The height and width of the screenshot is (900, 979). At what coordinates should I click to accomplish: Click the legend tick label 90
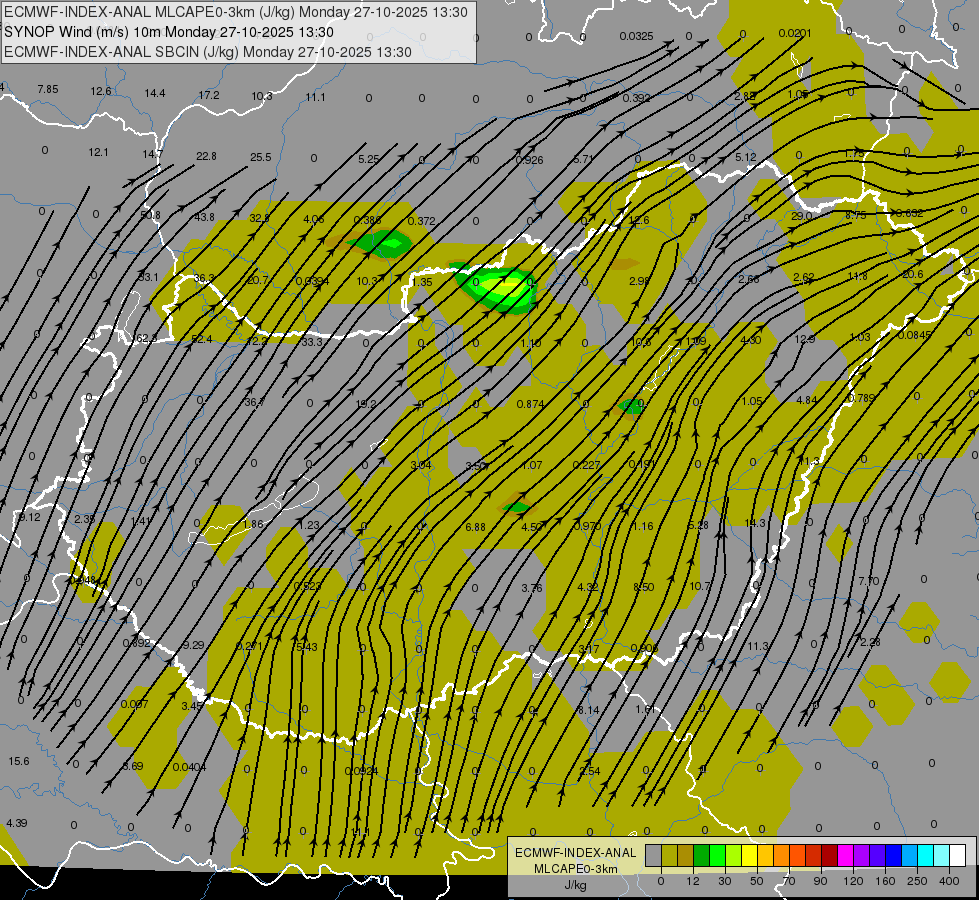821,881
